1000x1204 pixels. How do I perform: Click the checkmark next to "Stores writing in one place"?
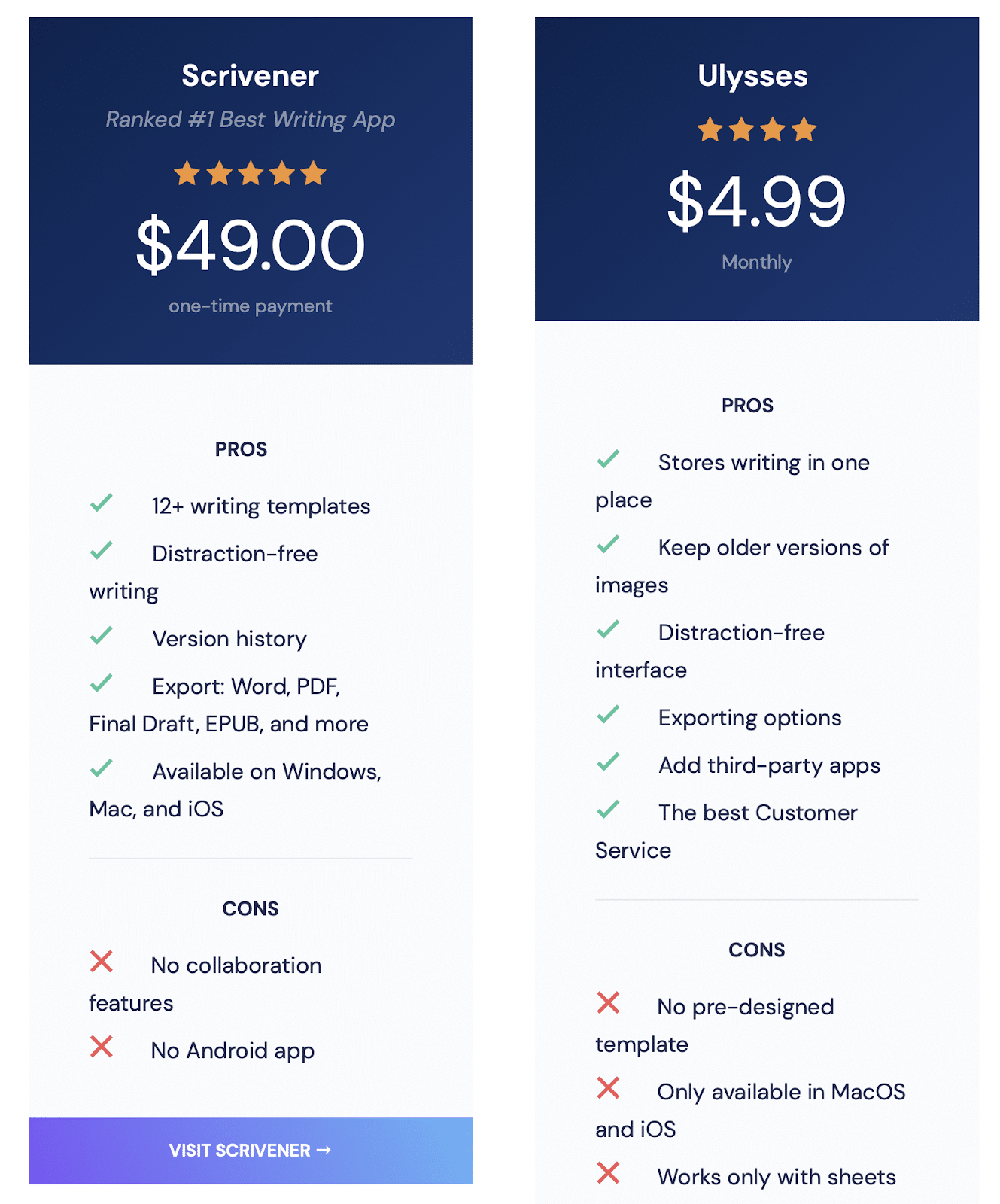609,458
